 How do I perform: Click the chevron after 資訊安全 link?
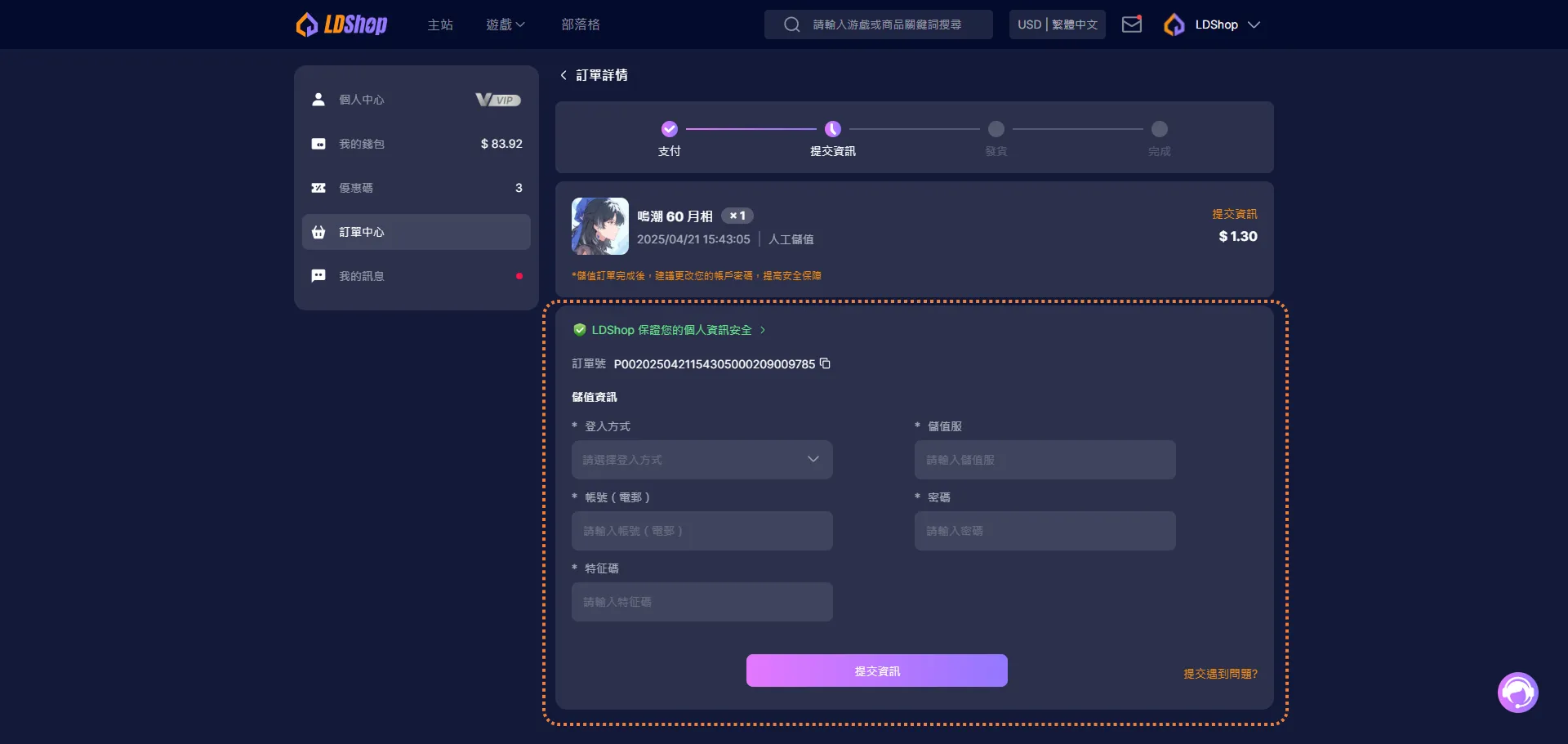click(763, 330)
